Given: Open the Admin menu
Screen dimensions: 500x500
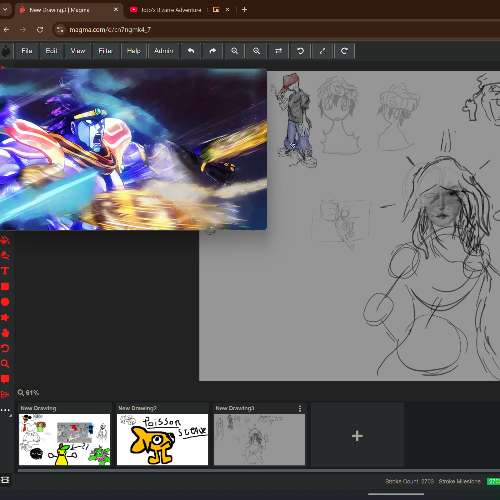Looking at the screenshot, I should [163, 51].
